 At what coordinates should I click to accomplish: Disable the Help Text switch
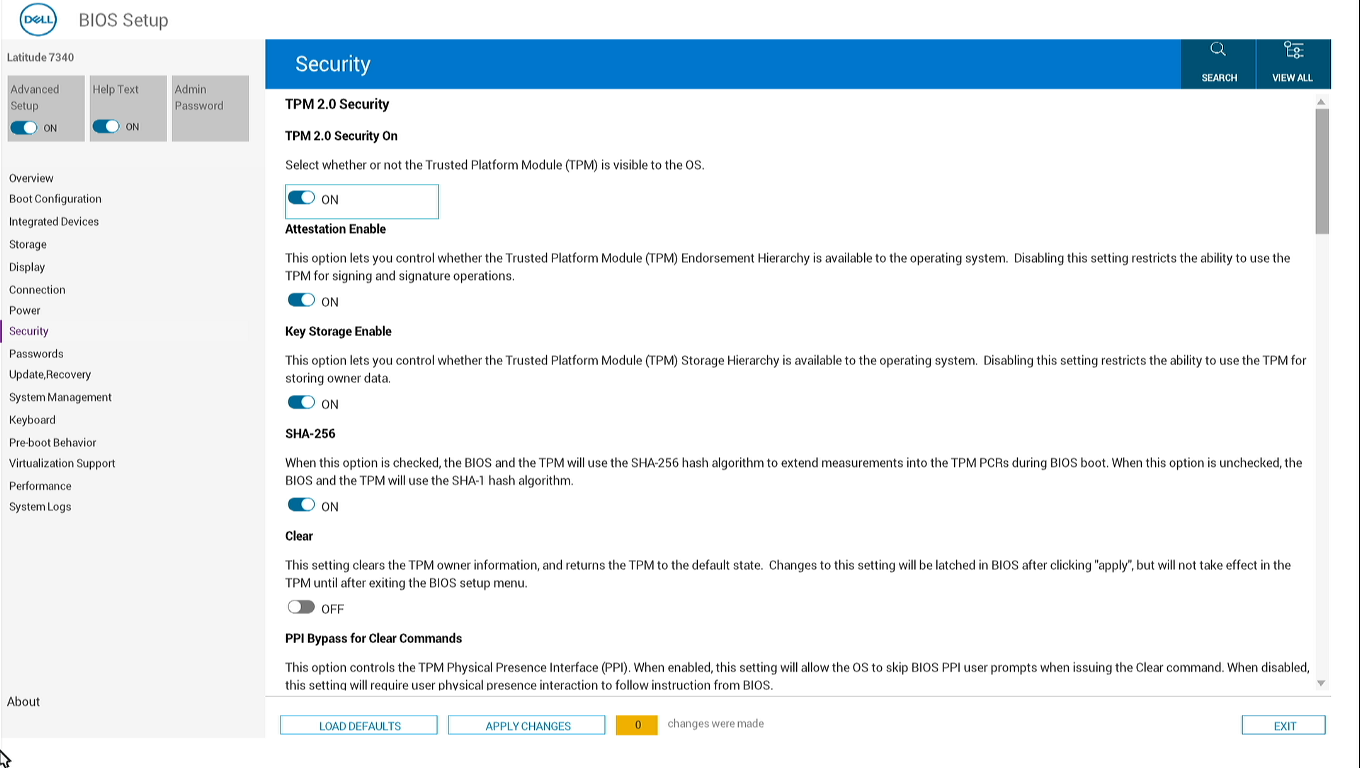[106, 126]
